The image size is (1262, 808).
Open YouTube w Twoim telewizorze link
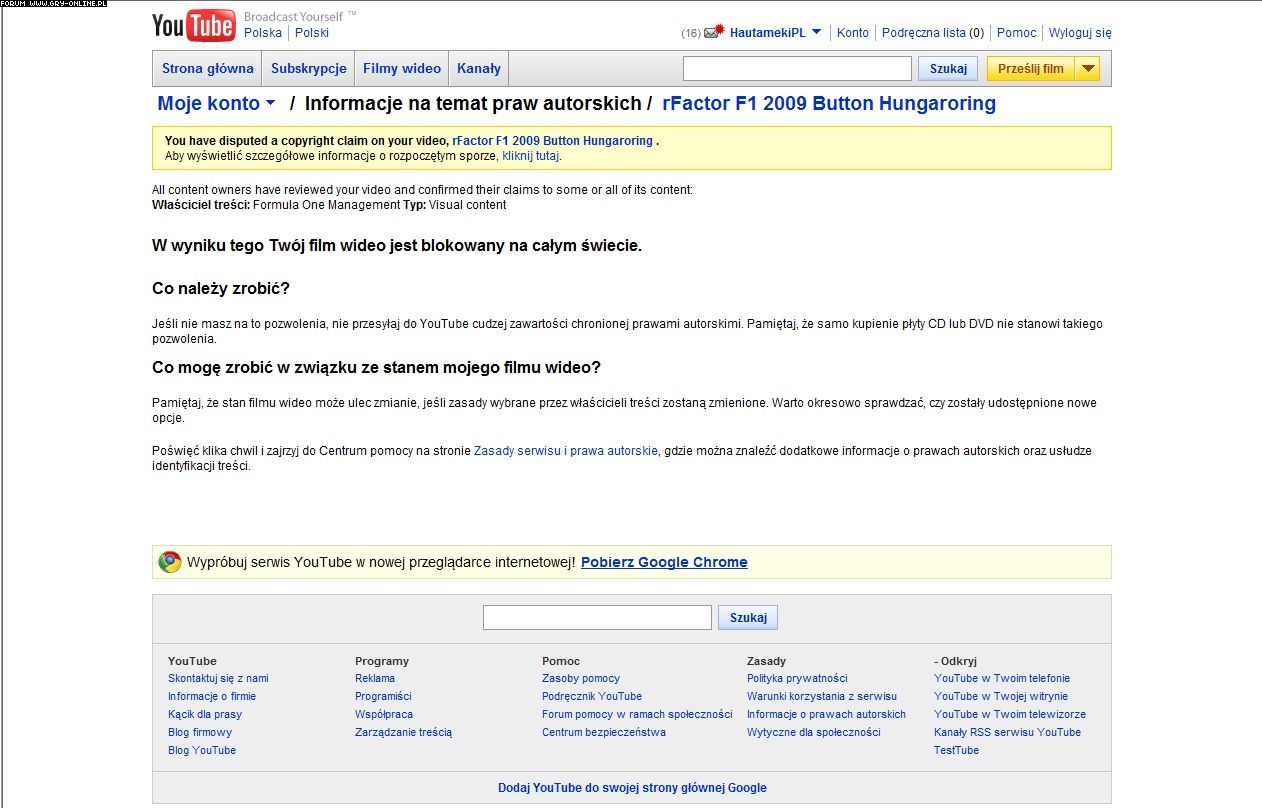1010,714
